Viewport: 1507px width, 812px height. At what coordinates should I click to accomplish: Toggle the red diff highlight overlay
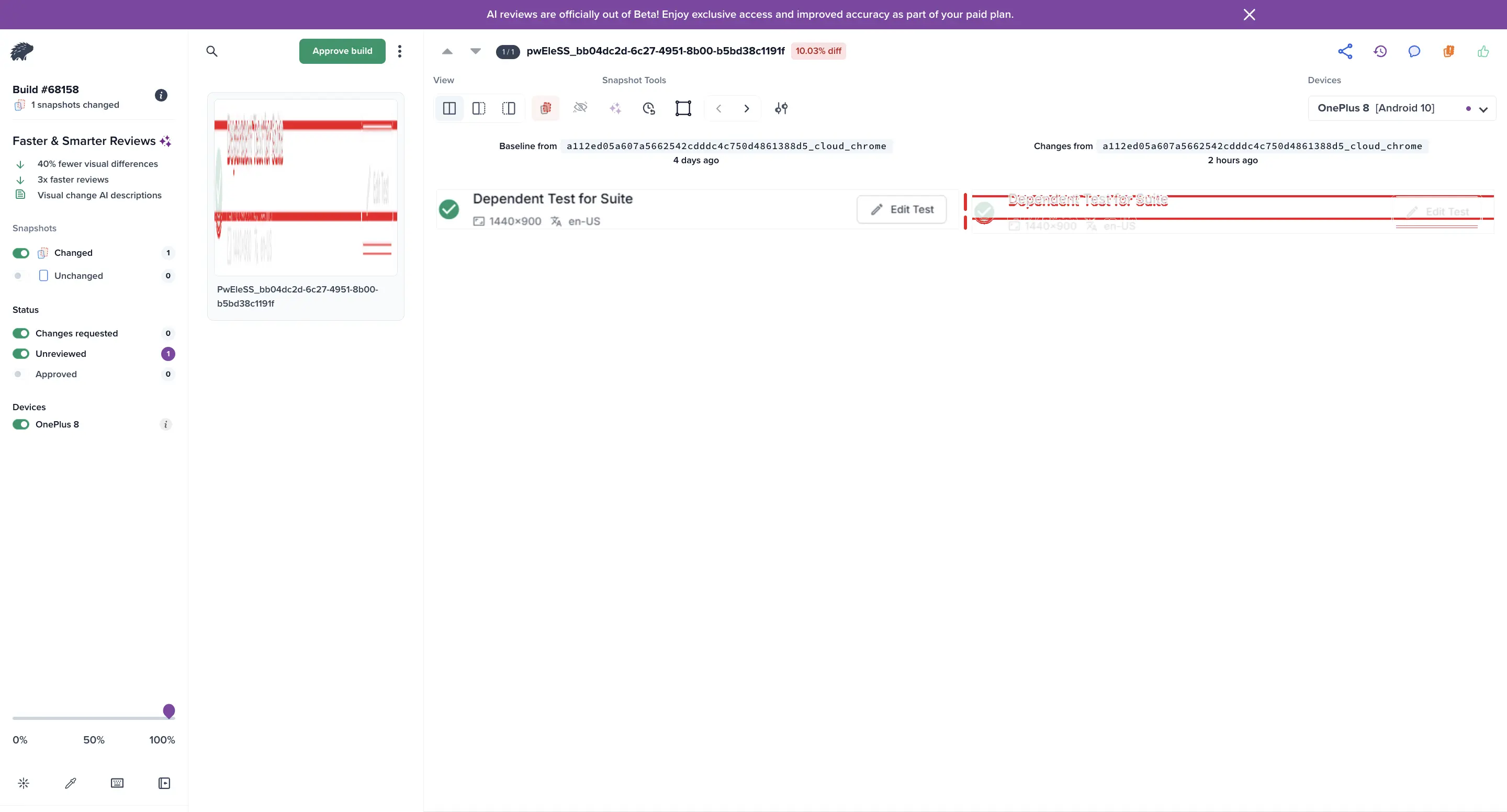pos(546,108)
